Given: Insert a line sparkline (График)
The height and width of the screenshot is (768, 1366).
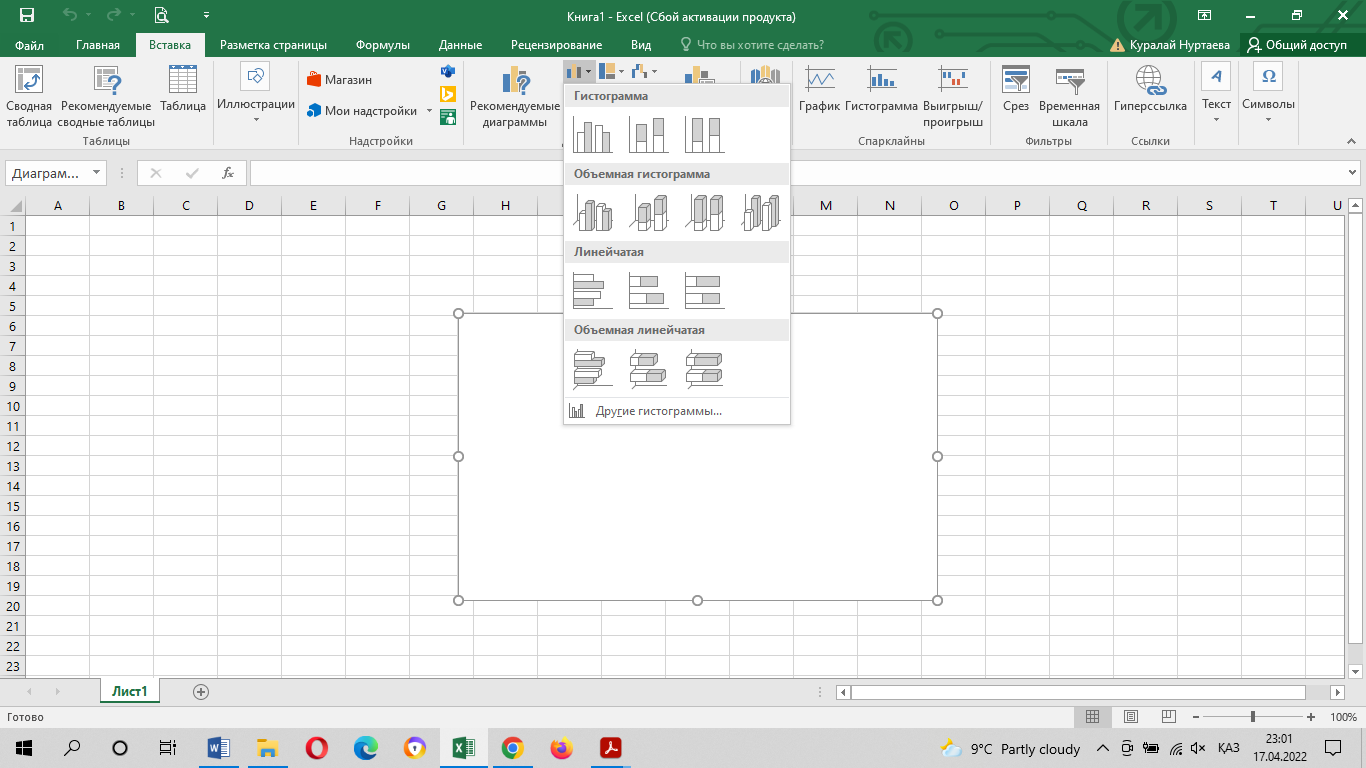Looking at the screenshot, I should 819,90.
